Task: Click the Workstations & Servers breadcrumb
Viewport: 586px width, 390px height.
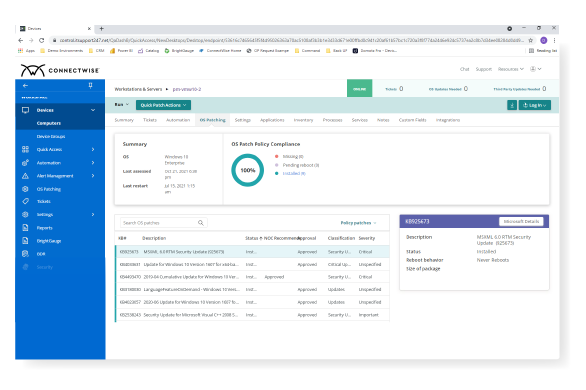Action: click(x=138, y=89)
